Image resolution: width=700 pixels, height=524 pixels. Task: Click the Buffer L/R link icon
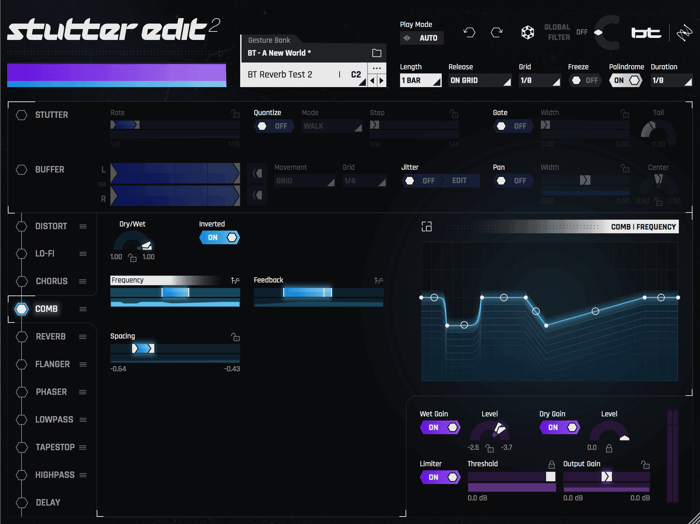(x=102, y=184)
